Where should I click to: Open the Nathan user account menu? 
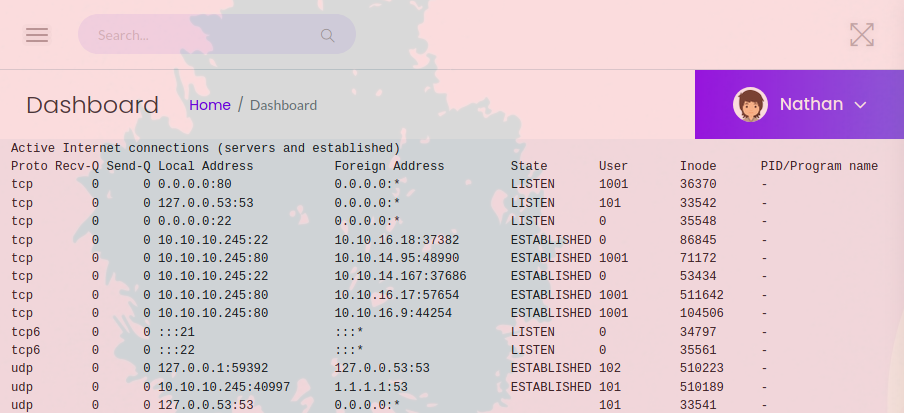point(810,104)
